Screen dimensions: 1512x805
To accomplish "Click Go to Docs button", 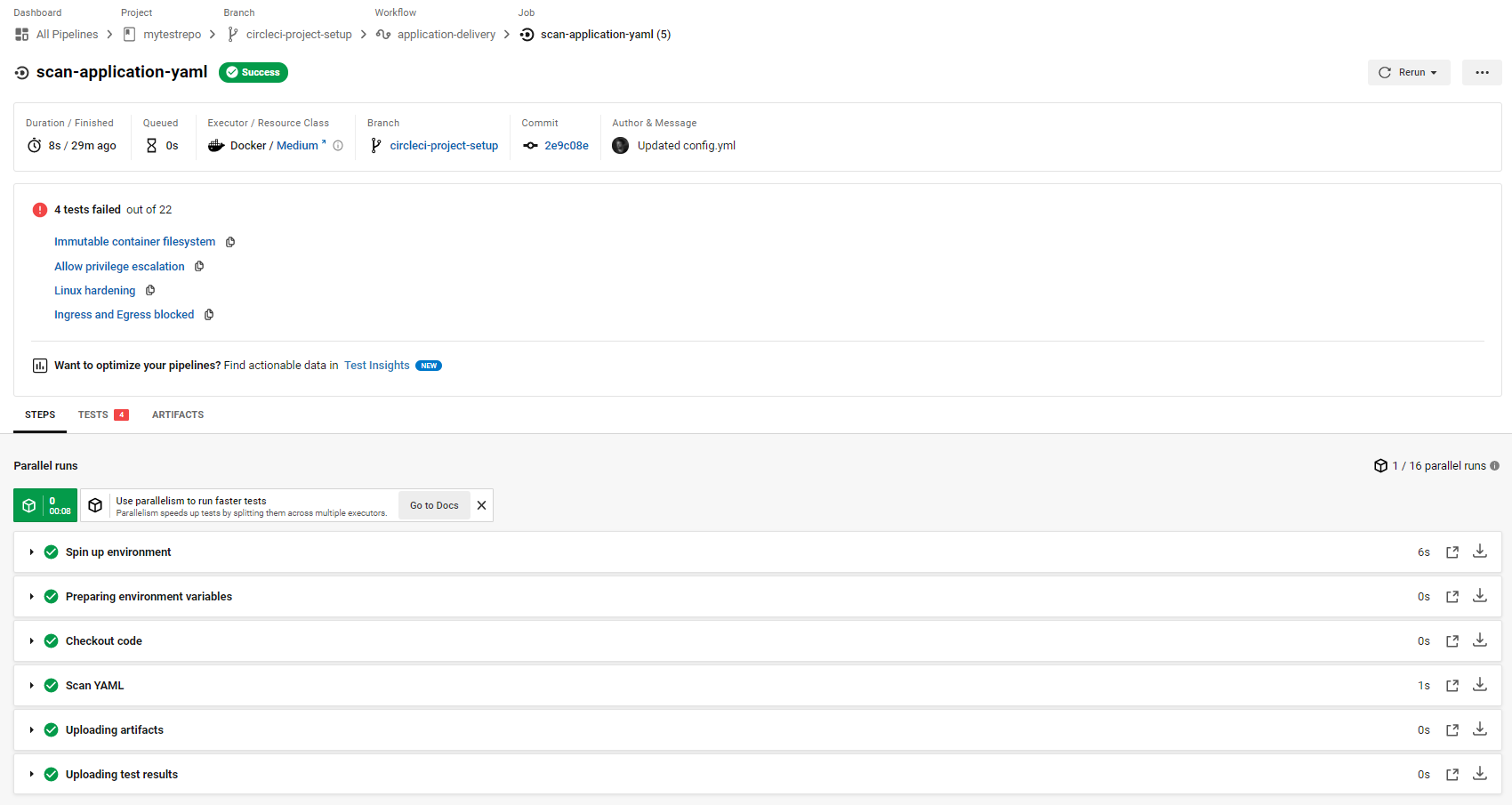I will 434,505.
